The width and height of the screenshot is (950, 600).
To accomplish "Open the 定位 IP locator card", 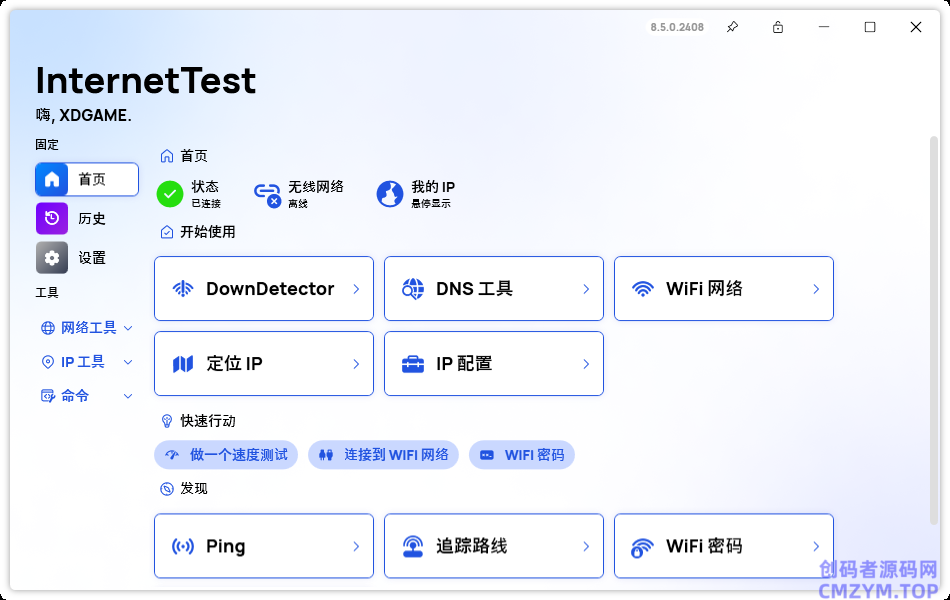I will [x=264, y=364].
